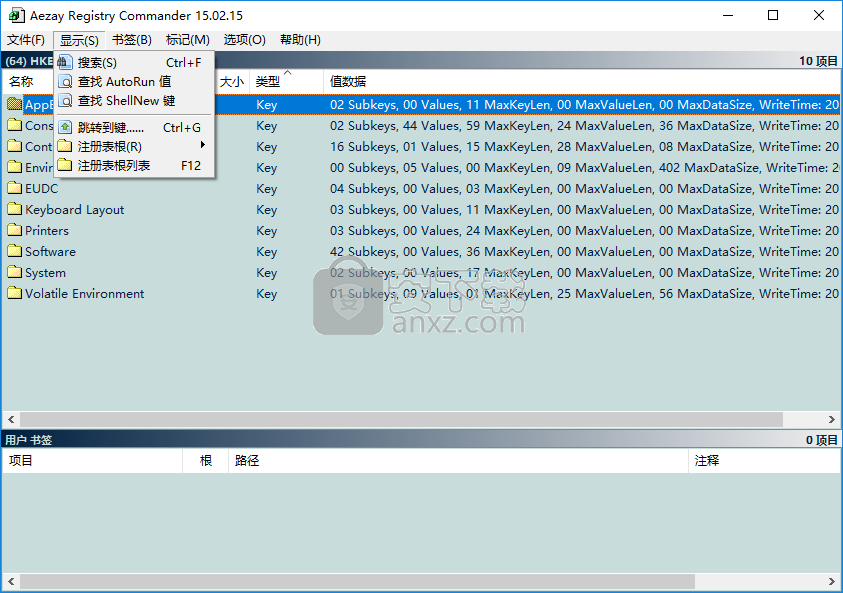
Task: Click the 注释 column header in bookmarks
Action: [764, 461]
